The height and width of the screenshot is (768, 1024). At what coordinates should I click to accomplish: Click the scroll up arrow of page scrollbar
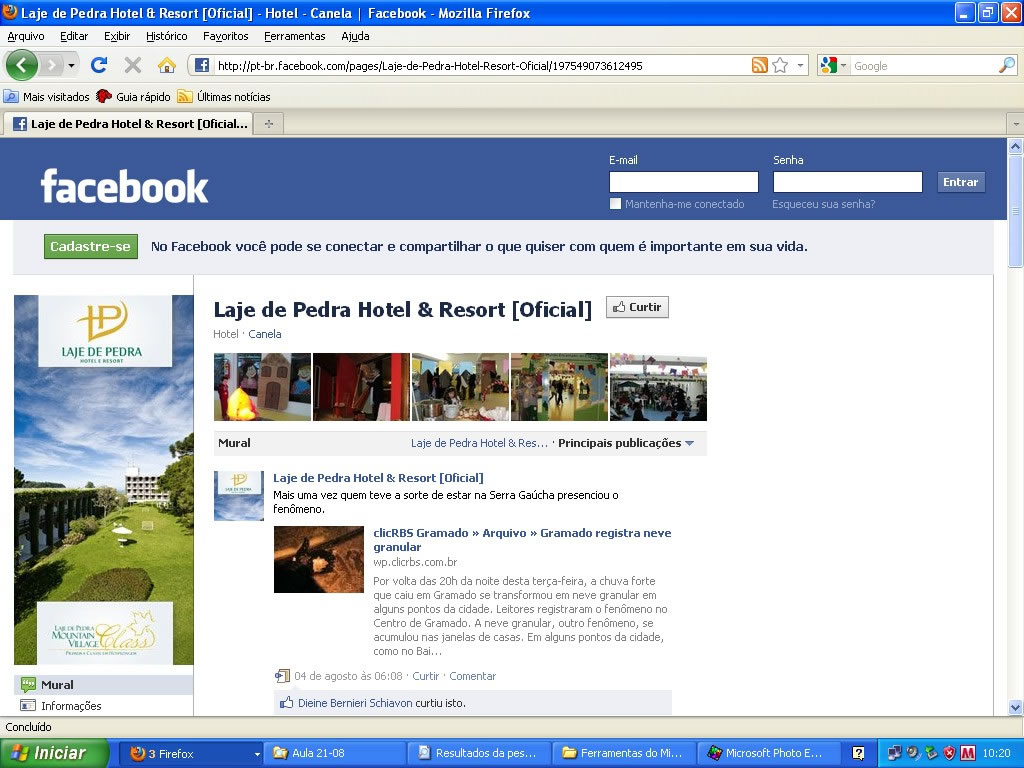(x=1015, y=146)
